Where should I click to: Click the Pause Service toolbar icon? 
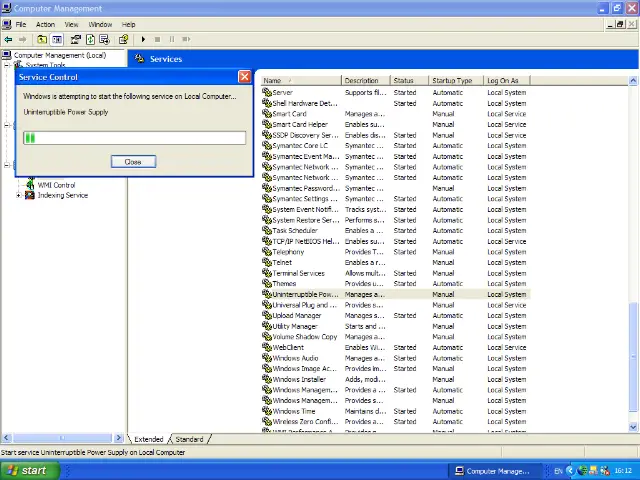point(171,39)
